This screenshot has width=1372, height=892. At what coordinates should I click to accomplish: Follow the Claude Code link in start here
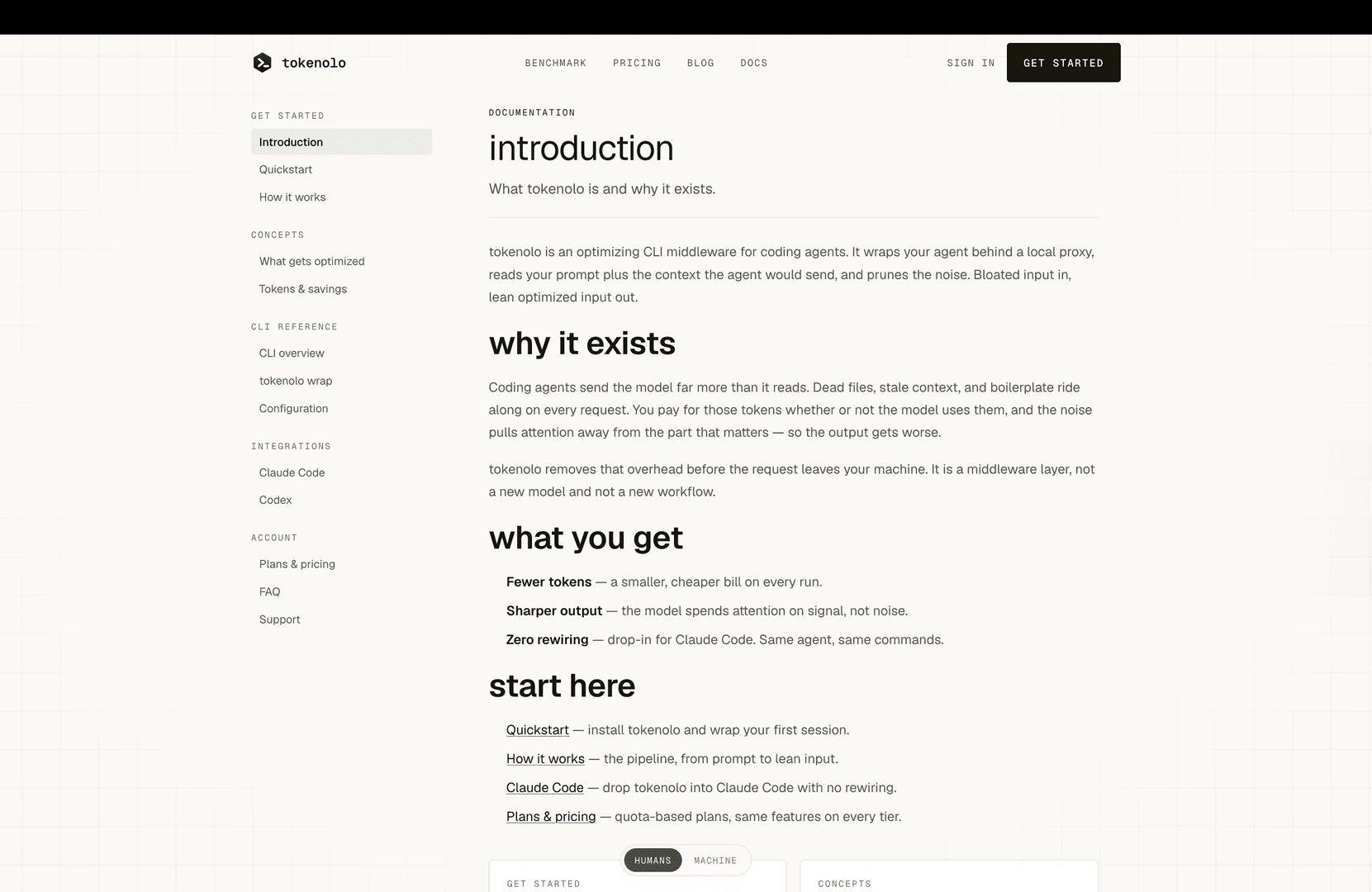[x=544, y=788]
